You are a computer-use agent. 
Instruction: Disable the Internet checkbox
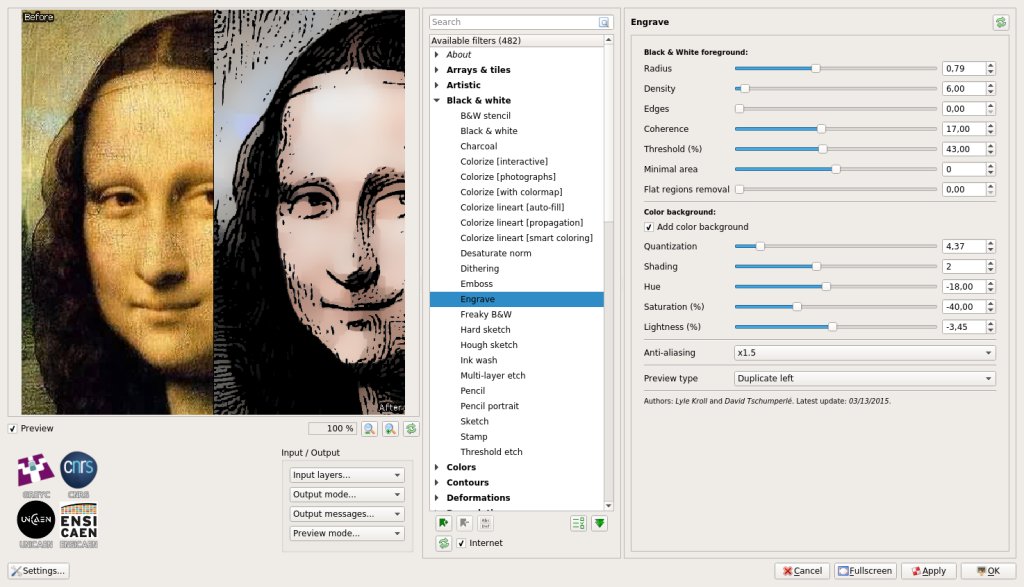(462, 543)
